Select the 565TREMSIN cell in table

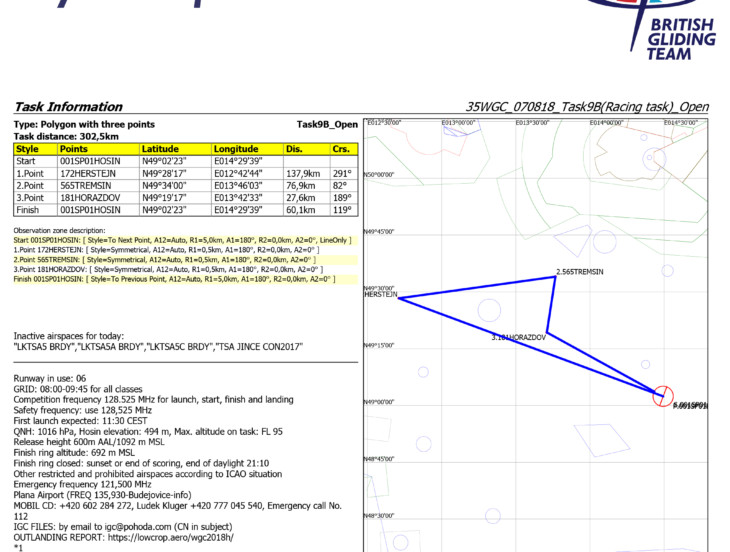[93, 185]
